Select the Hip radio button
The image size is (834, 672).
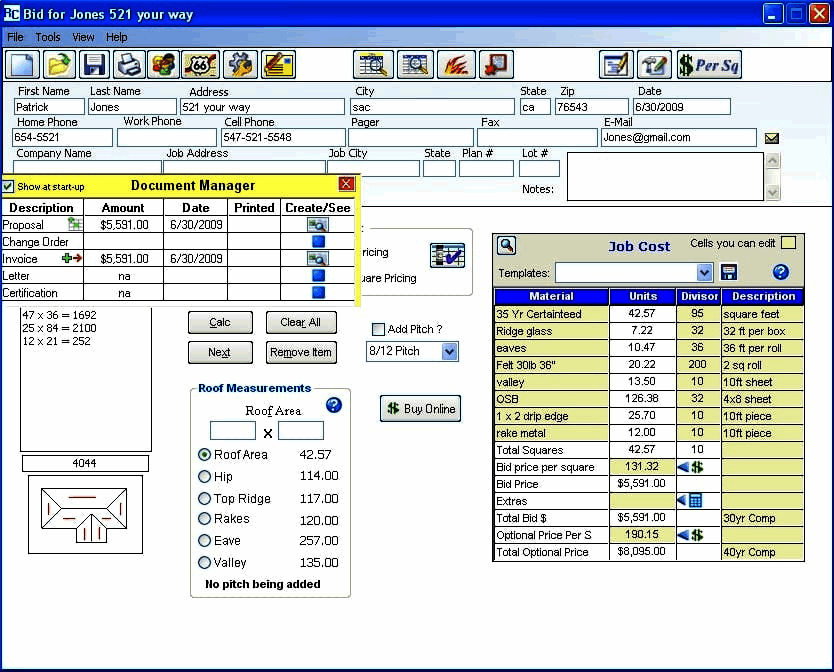tap(205, 477)
